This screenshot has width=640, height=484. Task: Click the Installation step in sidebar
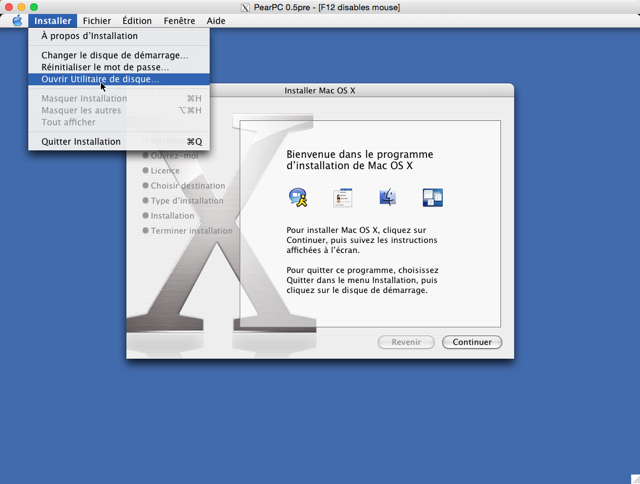pos(168,216)
